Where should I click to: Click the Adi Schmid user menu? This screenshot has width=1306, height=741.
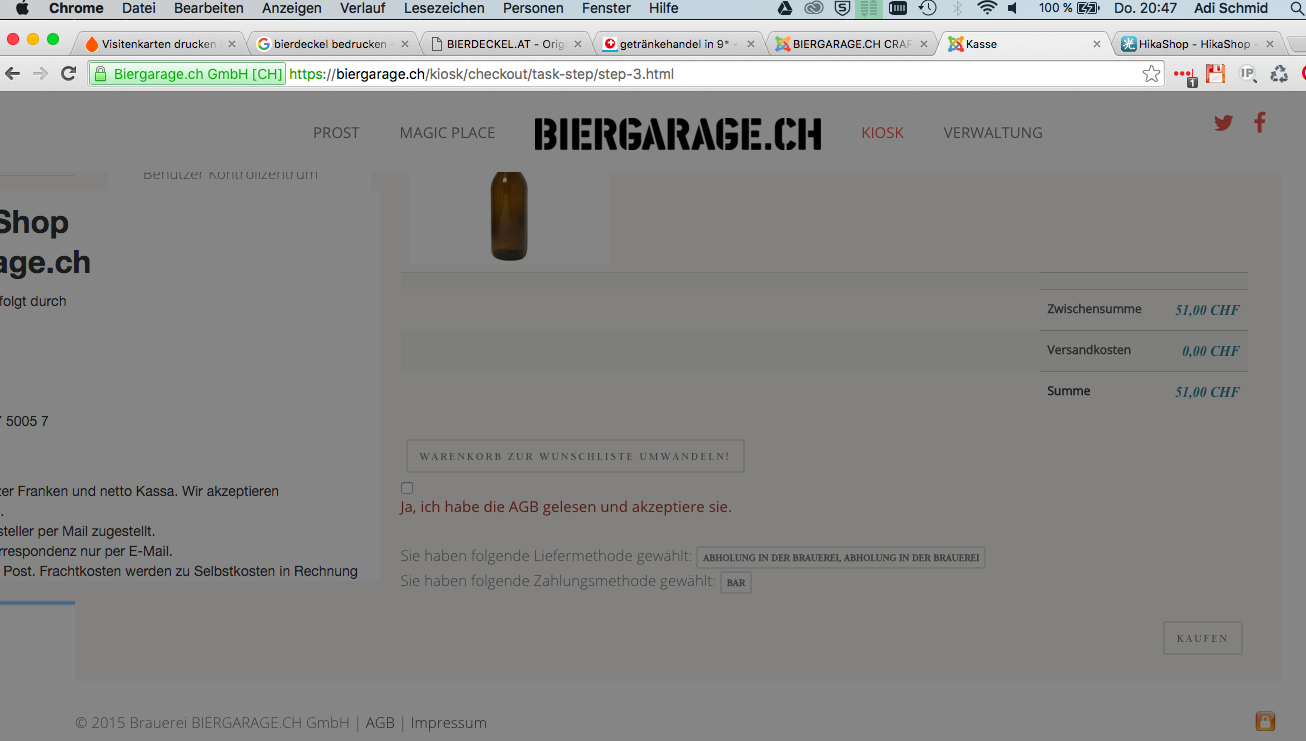[x=1231, y=9]
